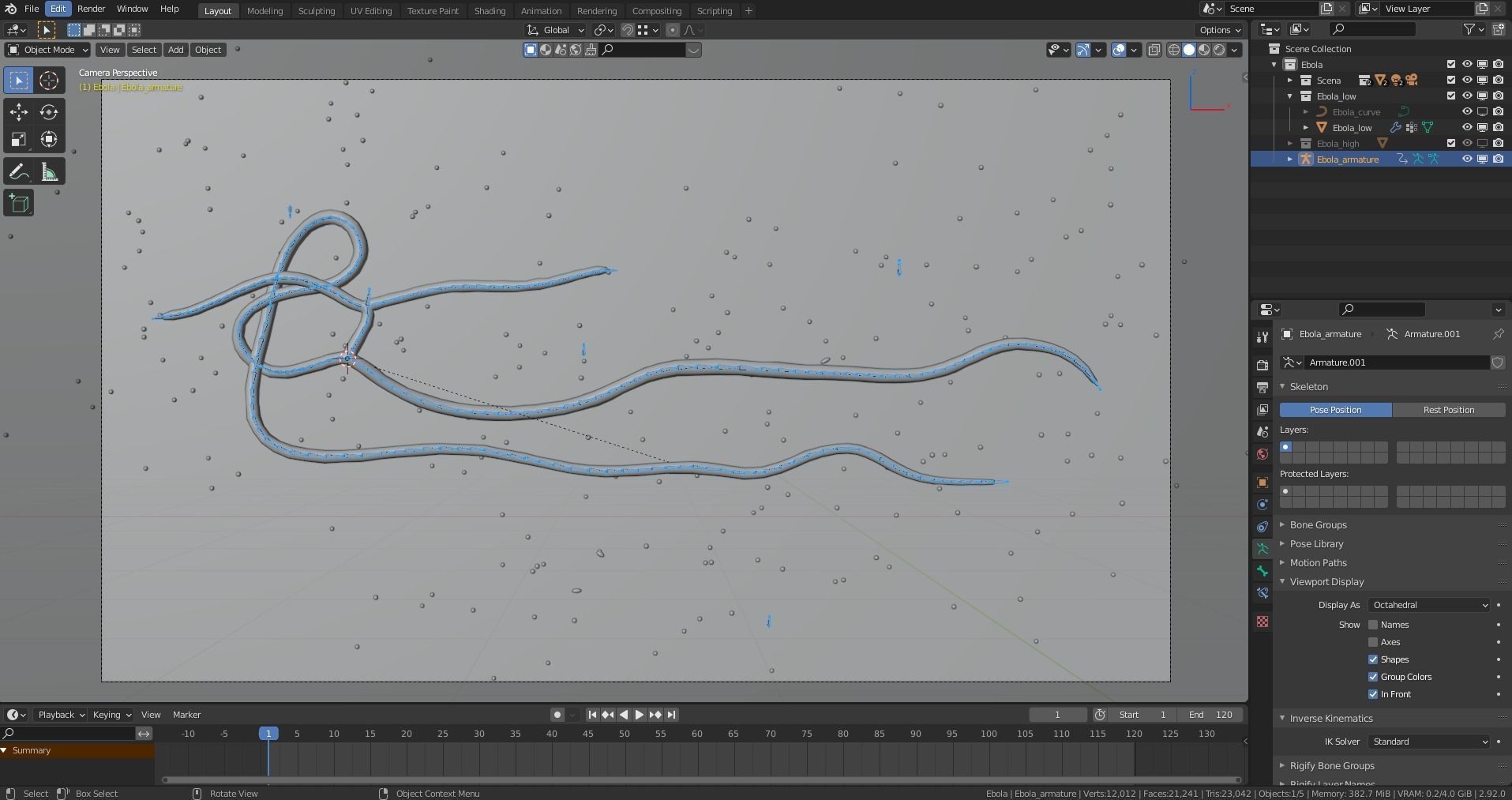The height and width of the screenshot is (800, 1512).
Task: Open the Object properties tab
Action: (1263, 483)
